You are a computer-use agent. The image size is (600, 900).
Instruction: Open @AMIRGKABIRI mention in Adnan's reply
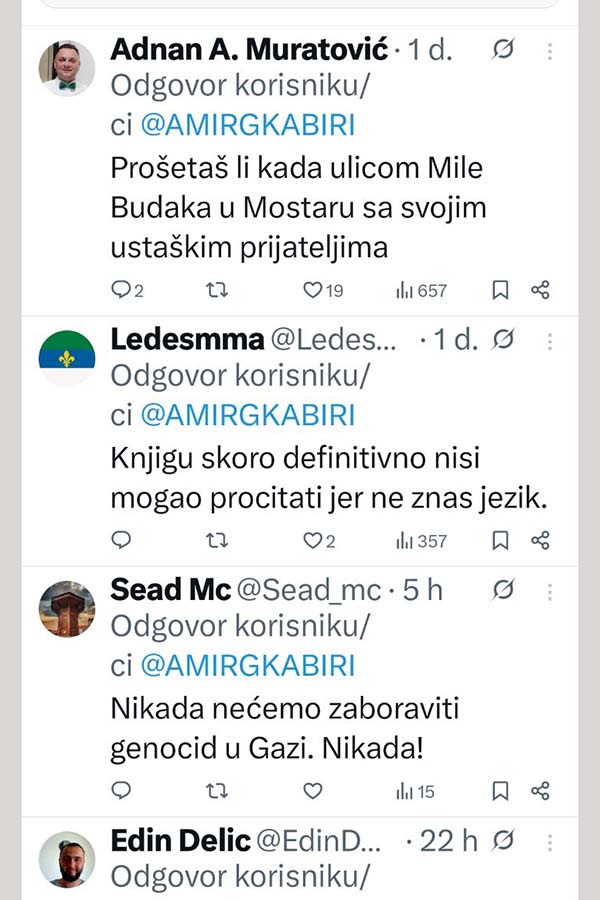coord(249,125)
